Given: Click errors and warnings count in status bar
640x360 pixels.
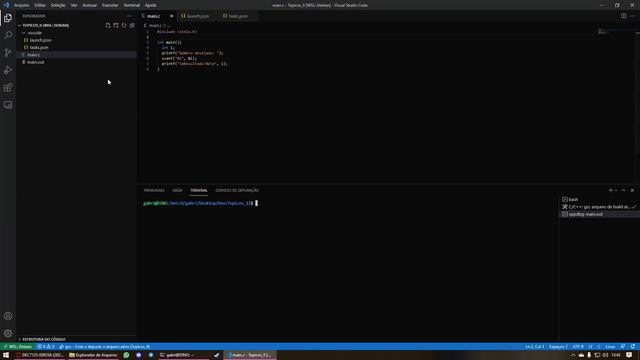Looking at the screenshot, I should [46, 347].
